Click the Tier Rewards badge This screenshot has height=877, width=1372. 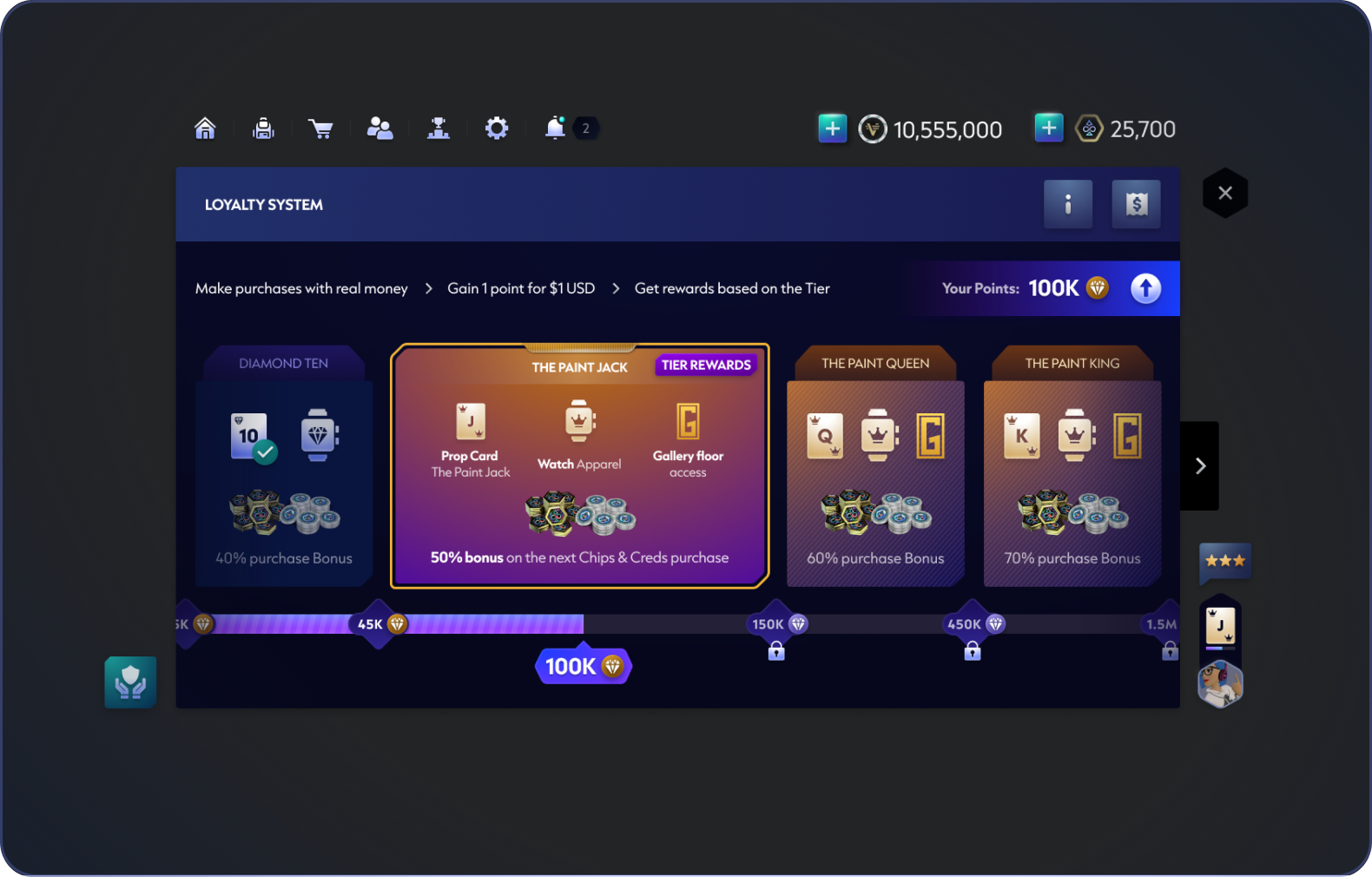(706, 365)
